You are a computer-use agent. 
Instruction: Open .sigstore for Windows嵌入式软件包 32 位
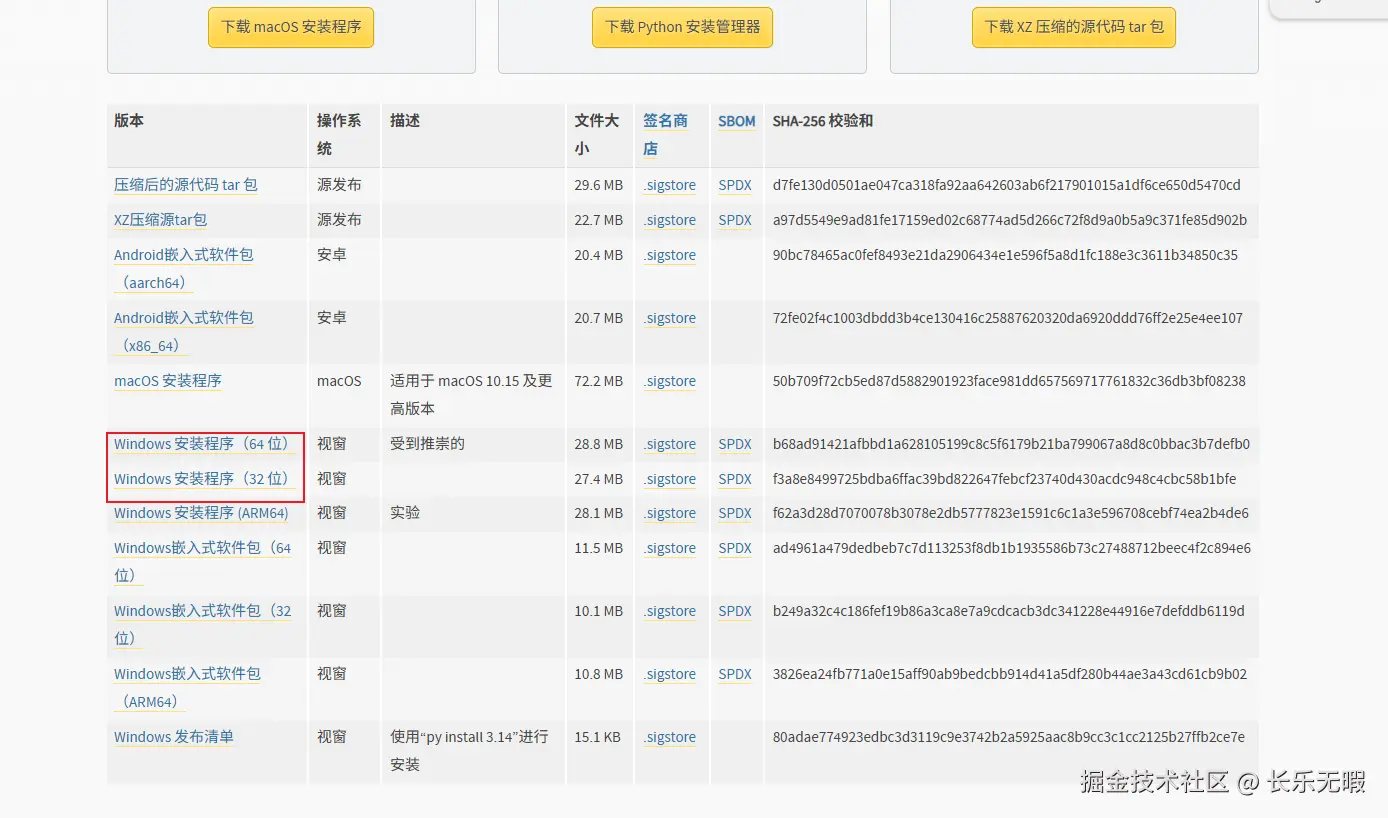[669, 611]
